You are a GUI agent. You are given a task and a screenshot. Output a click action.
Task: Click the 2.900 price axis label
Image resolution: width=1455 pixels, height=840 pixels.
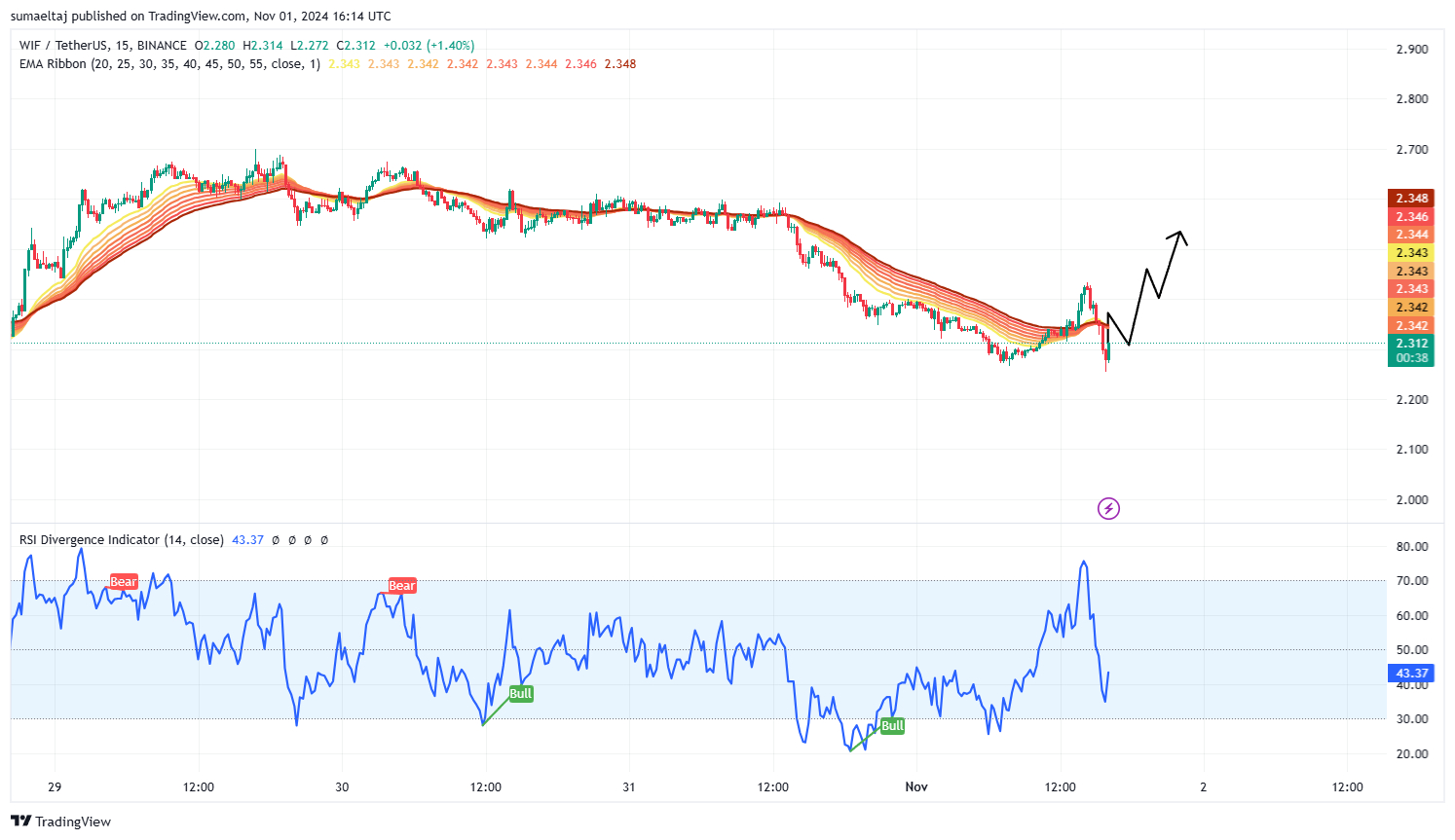(1412, 49)
